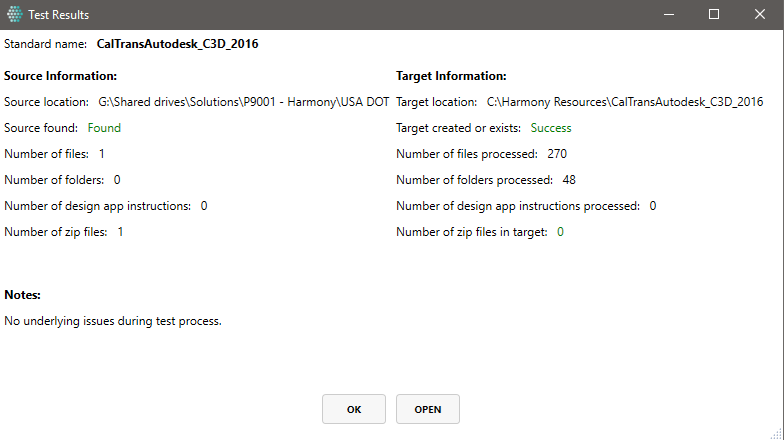Click the Source Information heading
This screenshot has height=440, width=784.
tap(60, 76)
